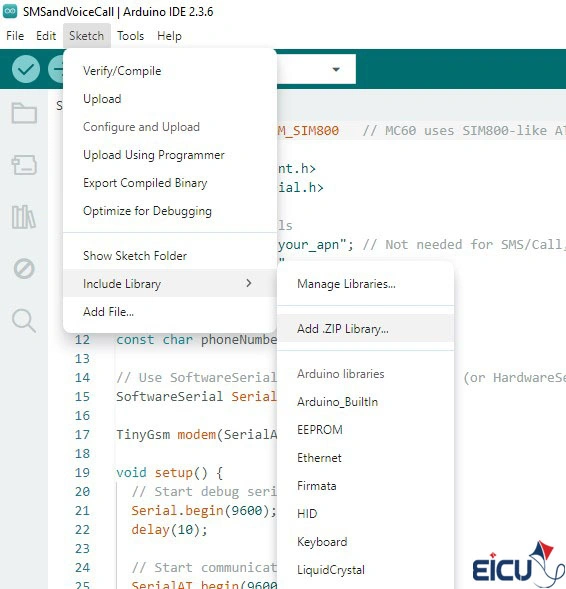Click 'const char phoneNumbe' code text

tap(196, 340)
